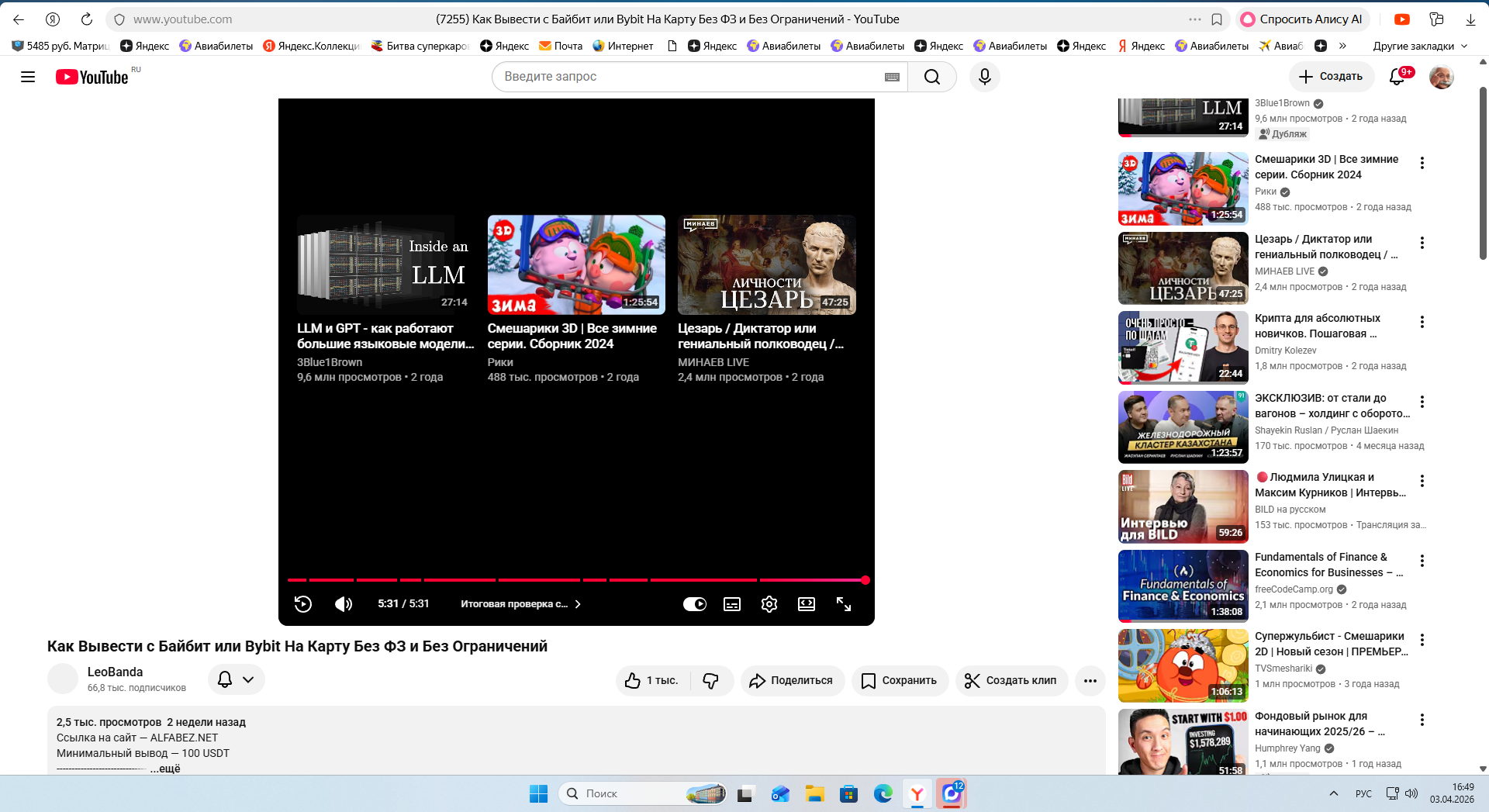Open the Яндекс.Коллекции bookmark
The image size is (1489, 812).
312,46
